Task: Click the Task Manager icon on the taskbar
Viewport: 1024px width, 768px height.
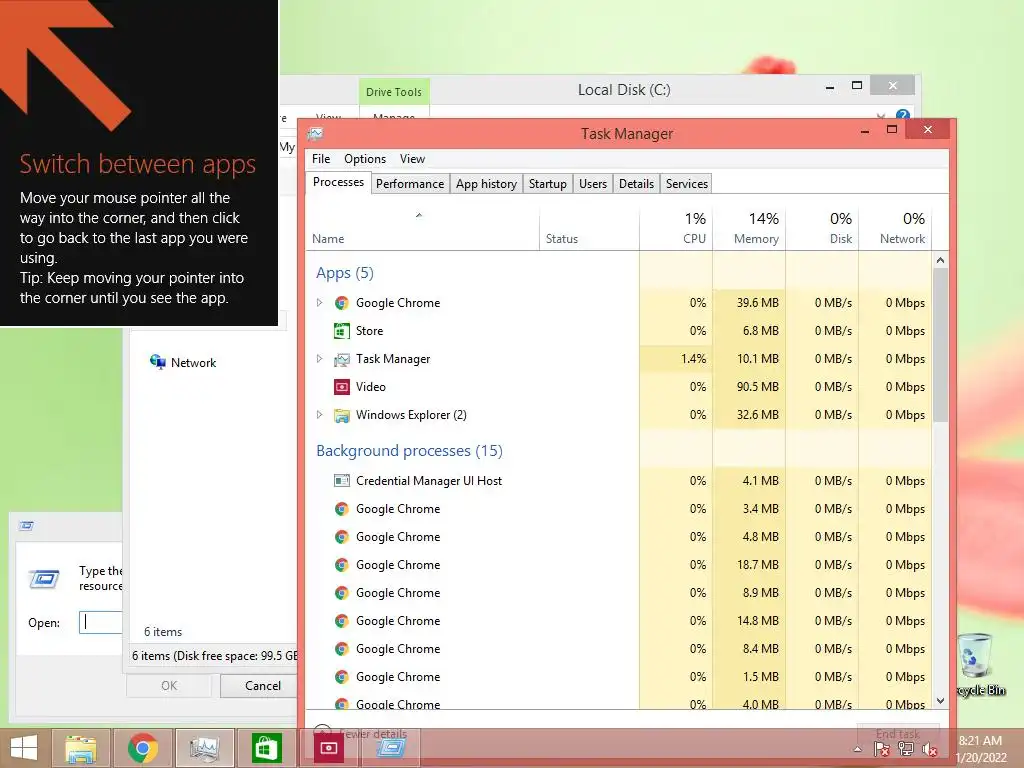Action: click(x=204, y=748)
